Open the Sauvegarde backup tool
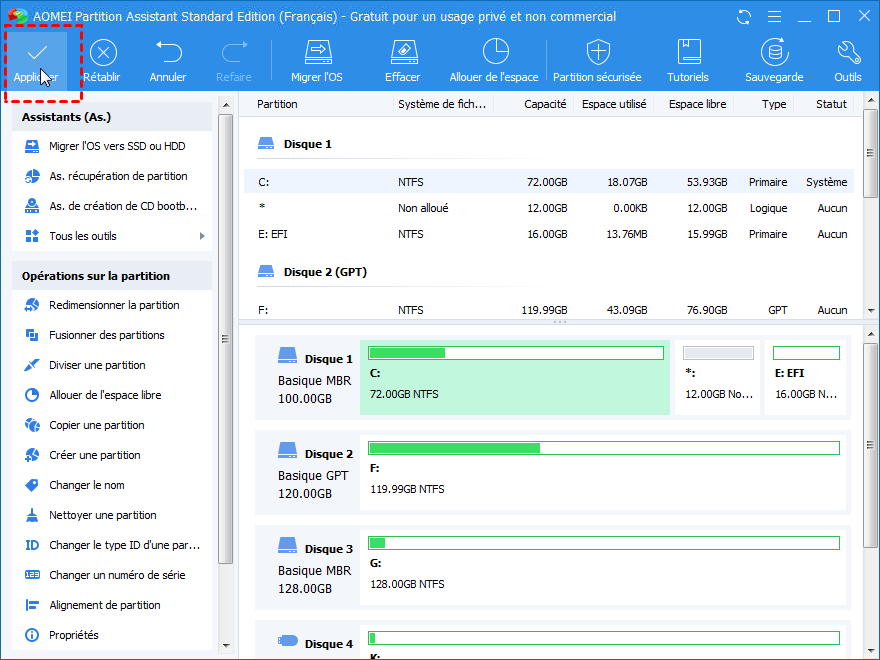 click(773, 52)
